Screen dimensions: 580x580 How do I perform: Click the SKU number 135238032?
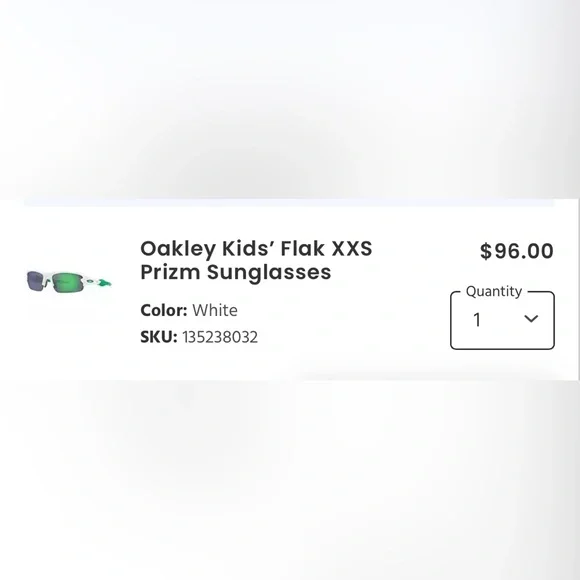220,337
